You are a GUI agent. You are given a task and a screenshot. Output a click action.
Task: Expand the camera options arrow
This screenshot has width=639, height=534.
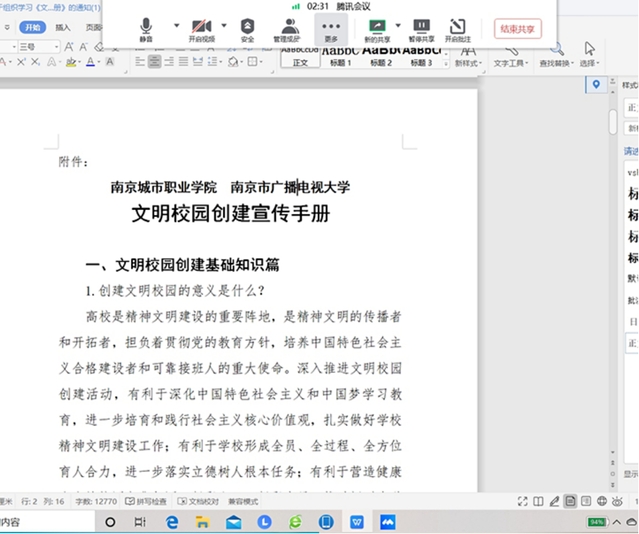pyautogui.click(x=224, y=25)
